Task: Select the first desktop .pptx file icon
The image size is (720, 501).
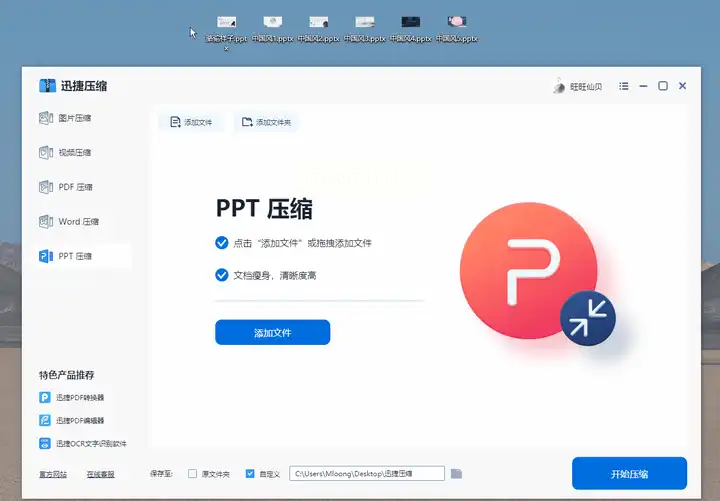Action: (226, 22)
